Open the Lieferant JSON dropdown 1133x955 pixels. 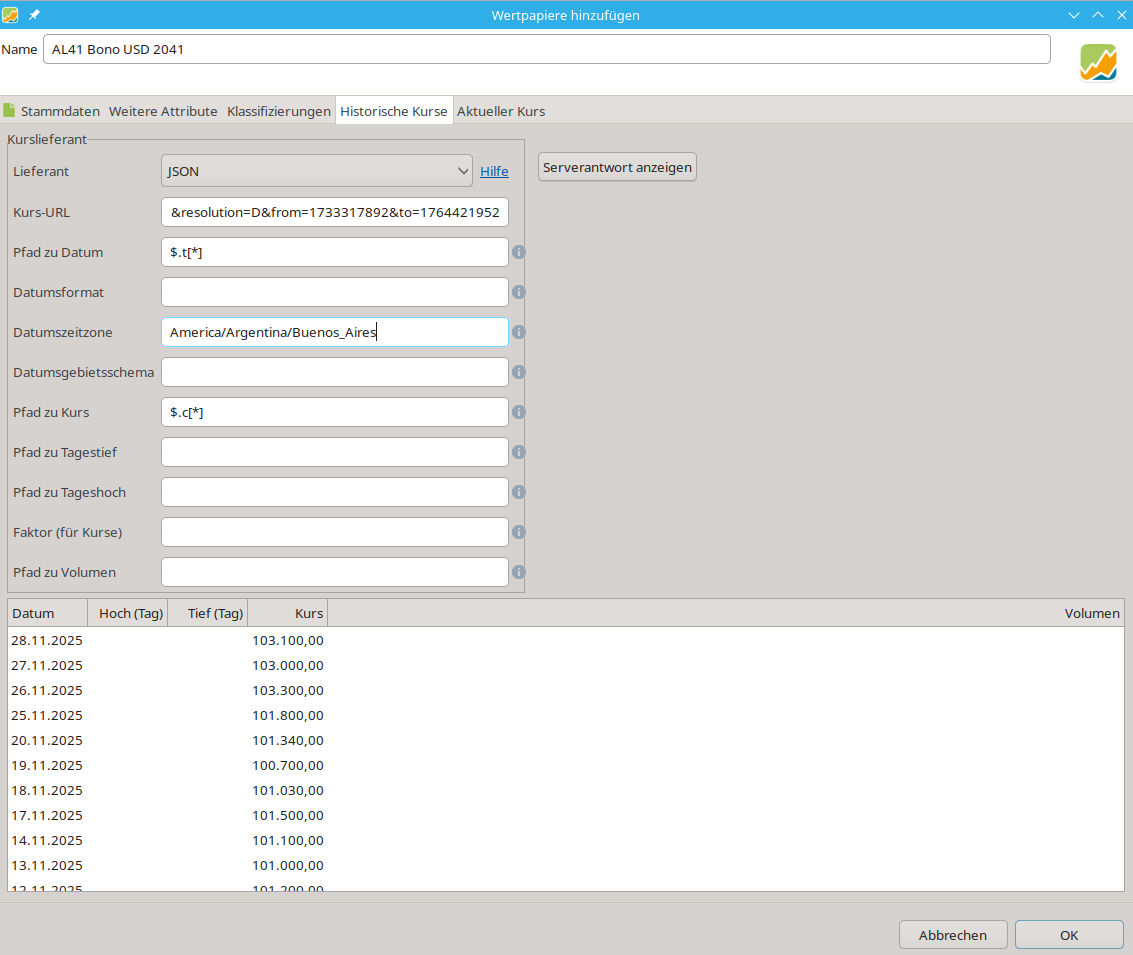(316, 171)
